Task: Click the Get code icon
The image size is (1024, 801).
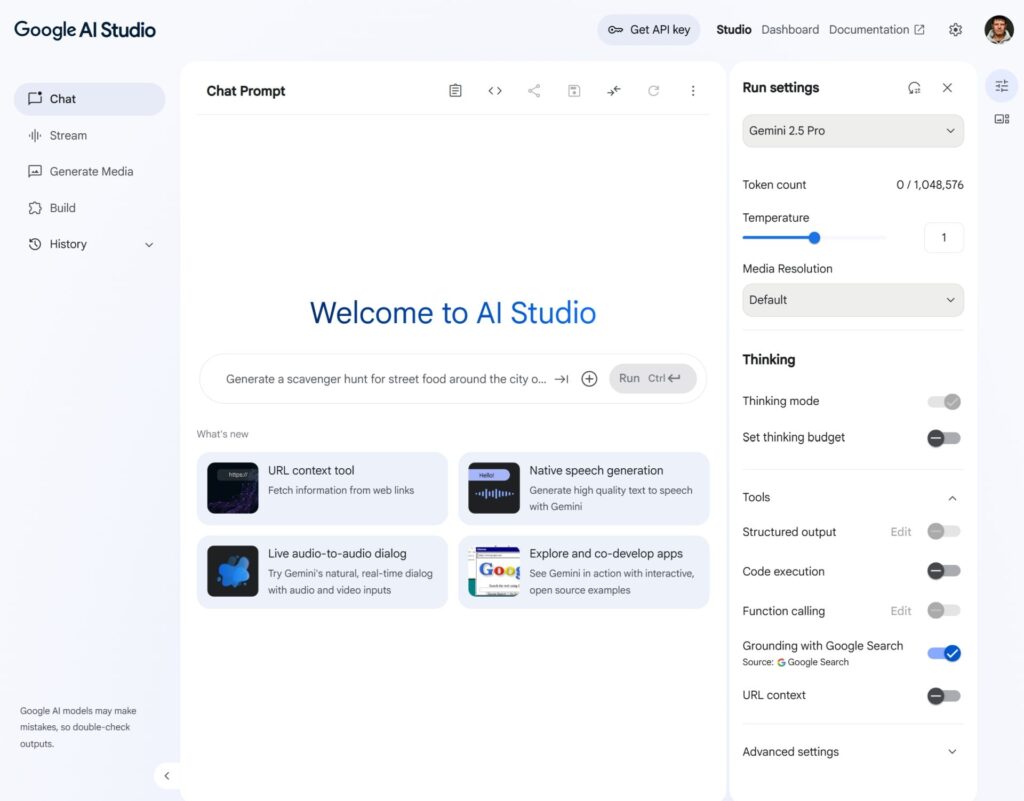Action: pos(495,88)
